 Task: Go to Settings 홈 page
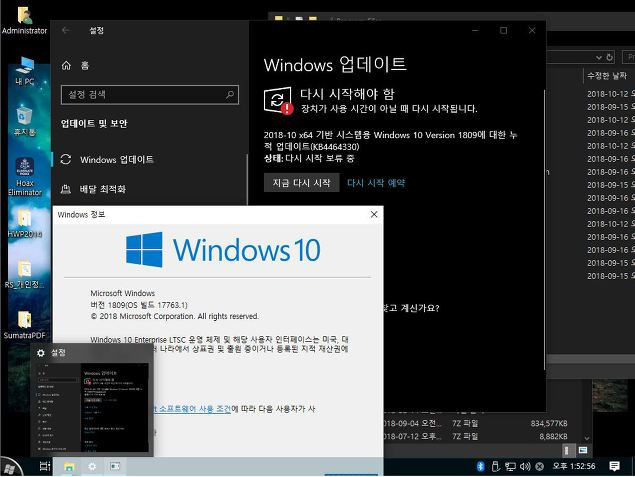pyautogui.click(x=75, y=65)
